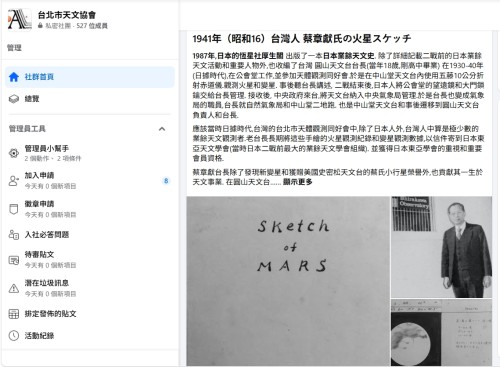Image resolution: width=500 pixels, height=367 pixels.
Task: Click the 527 位成員 member count
Action: tap(92, 26)
